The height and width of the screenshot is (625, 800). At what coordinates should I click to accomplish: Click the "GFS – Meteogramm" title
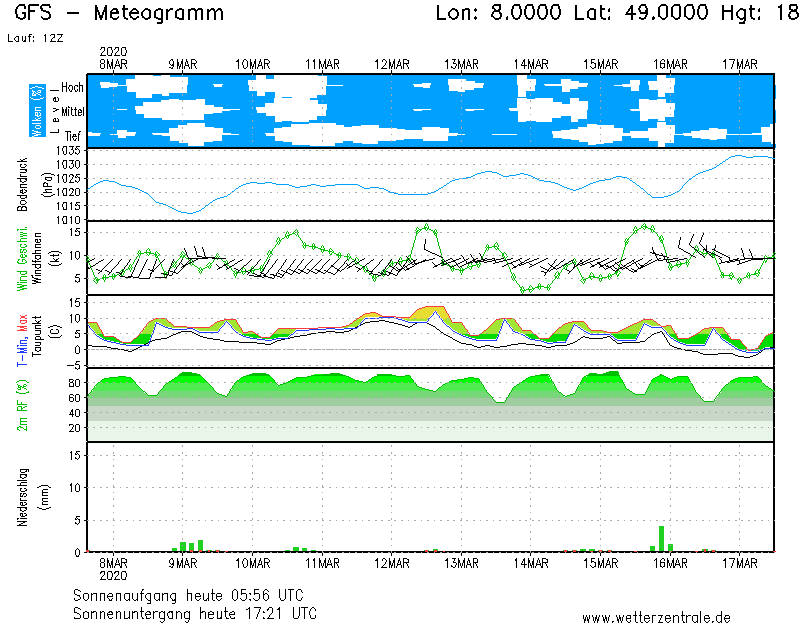coord(119,13)
